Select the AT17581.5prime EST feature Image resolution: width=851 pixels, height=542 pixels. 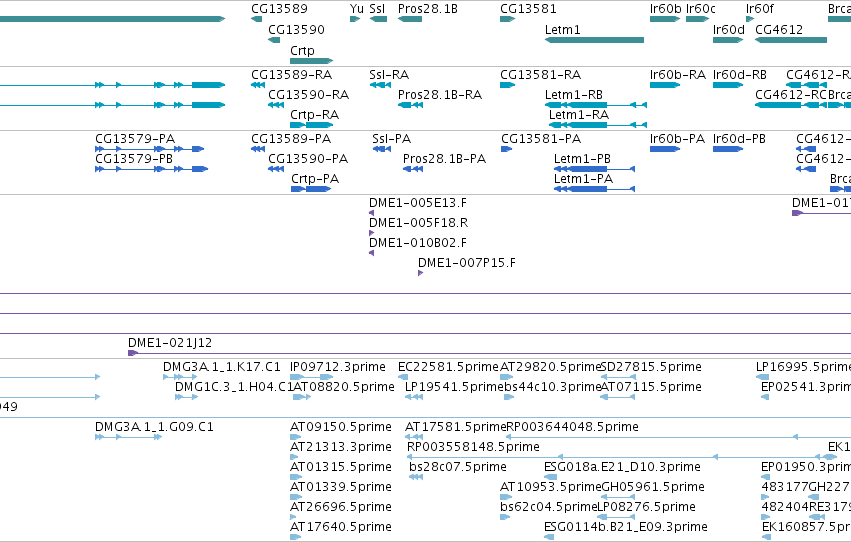tap(414, 437)
